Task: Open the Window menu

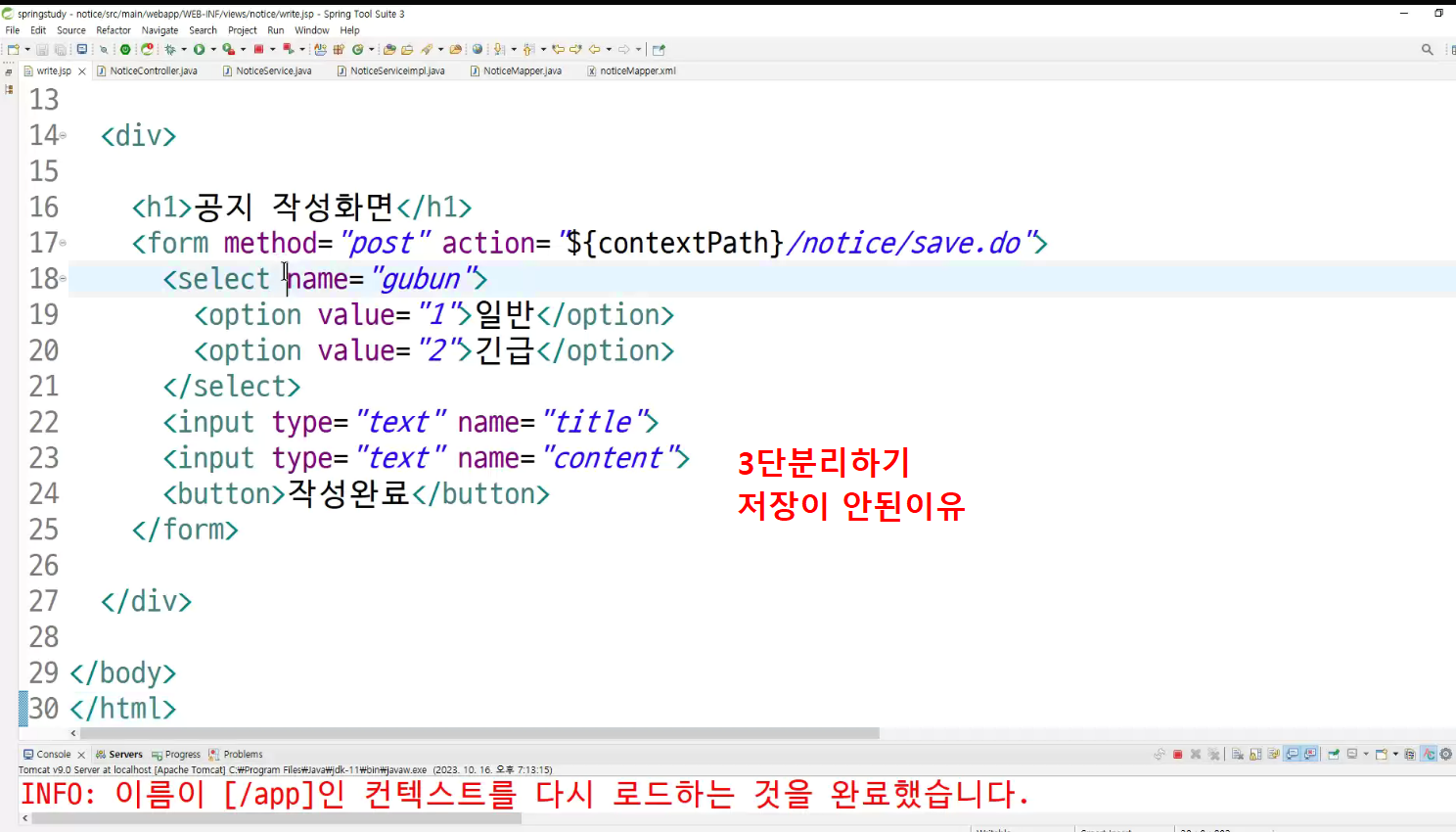Action: click(312, 30)
